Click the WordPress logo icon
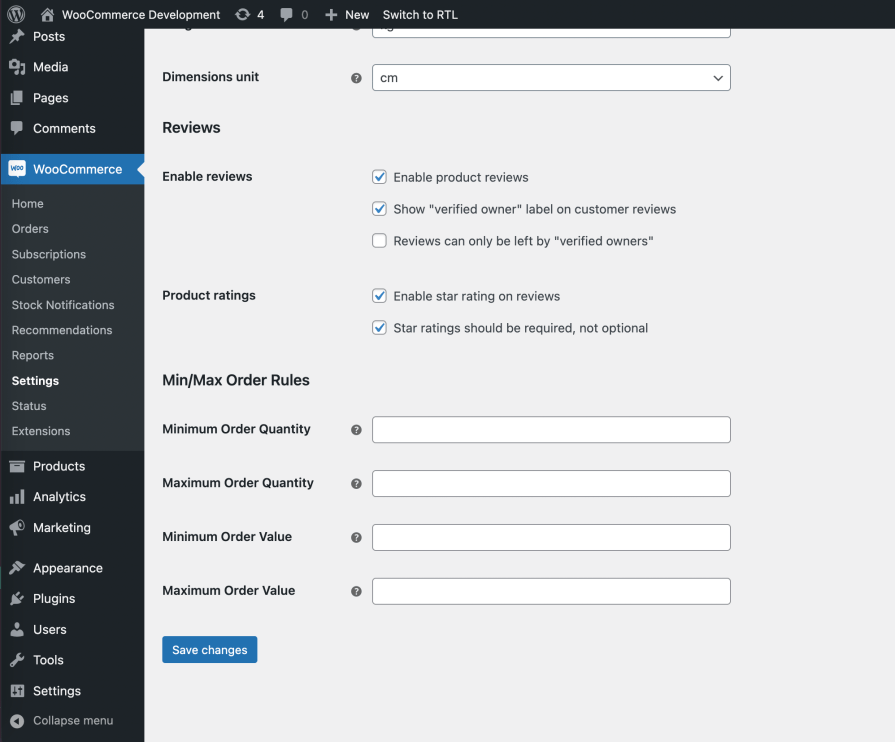 tap(17, 14)
